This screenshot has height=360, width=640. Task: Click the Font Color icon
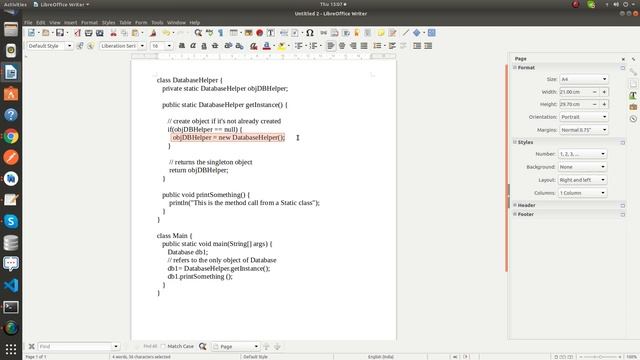[x=267, y=46]
